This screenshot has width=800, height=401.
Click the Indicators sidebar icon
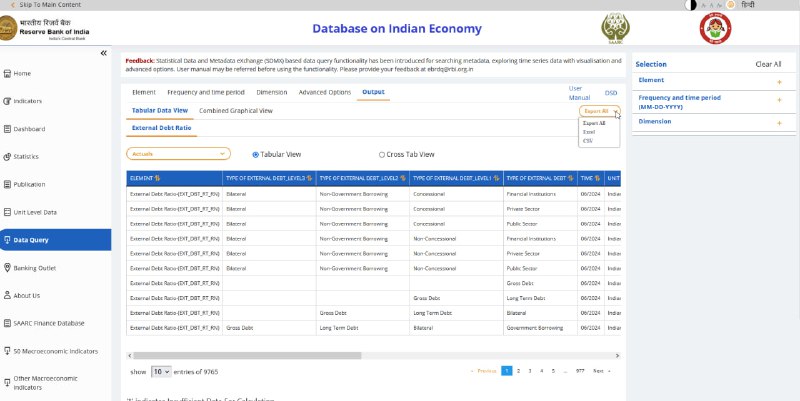coord(7,101)
